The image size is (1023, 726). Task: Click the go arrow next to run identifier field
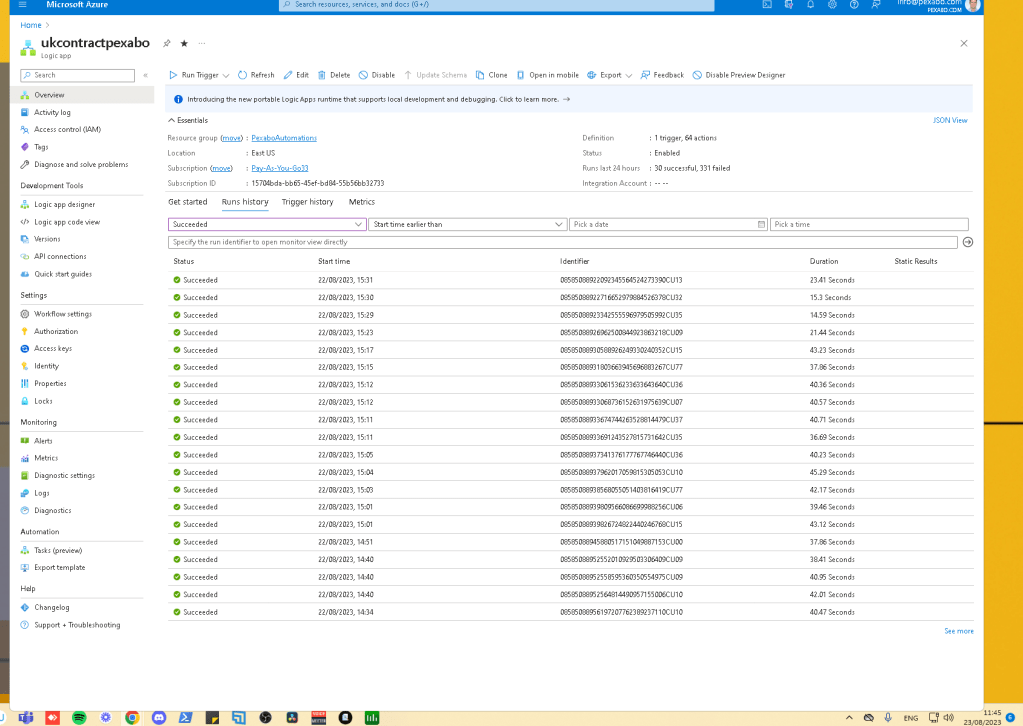click(968, 242)
